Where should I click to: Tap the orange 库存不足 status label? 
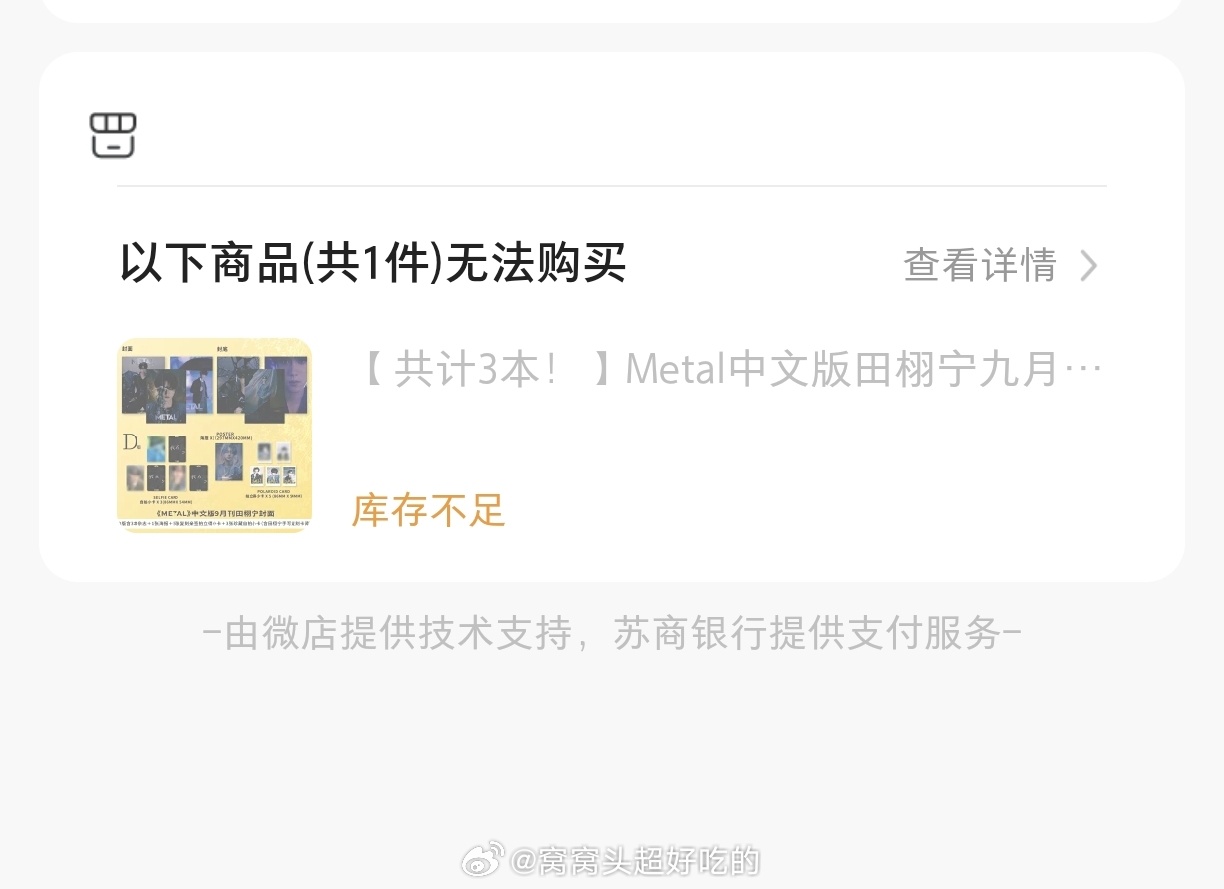(429, 510)
